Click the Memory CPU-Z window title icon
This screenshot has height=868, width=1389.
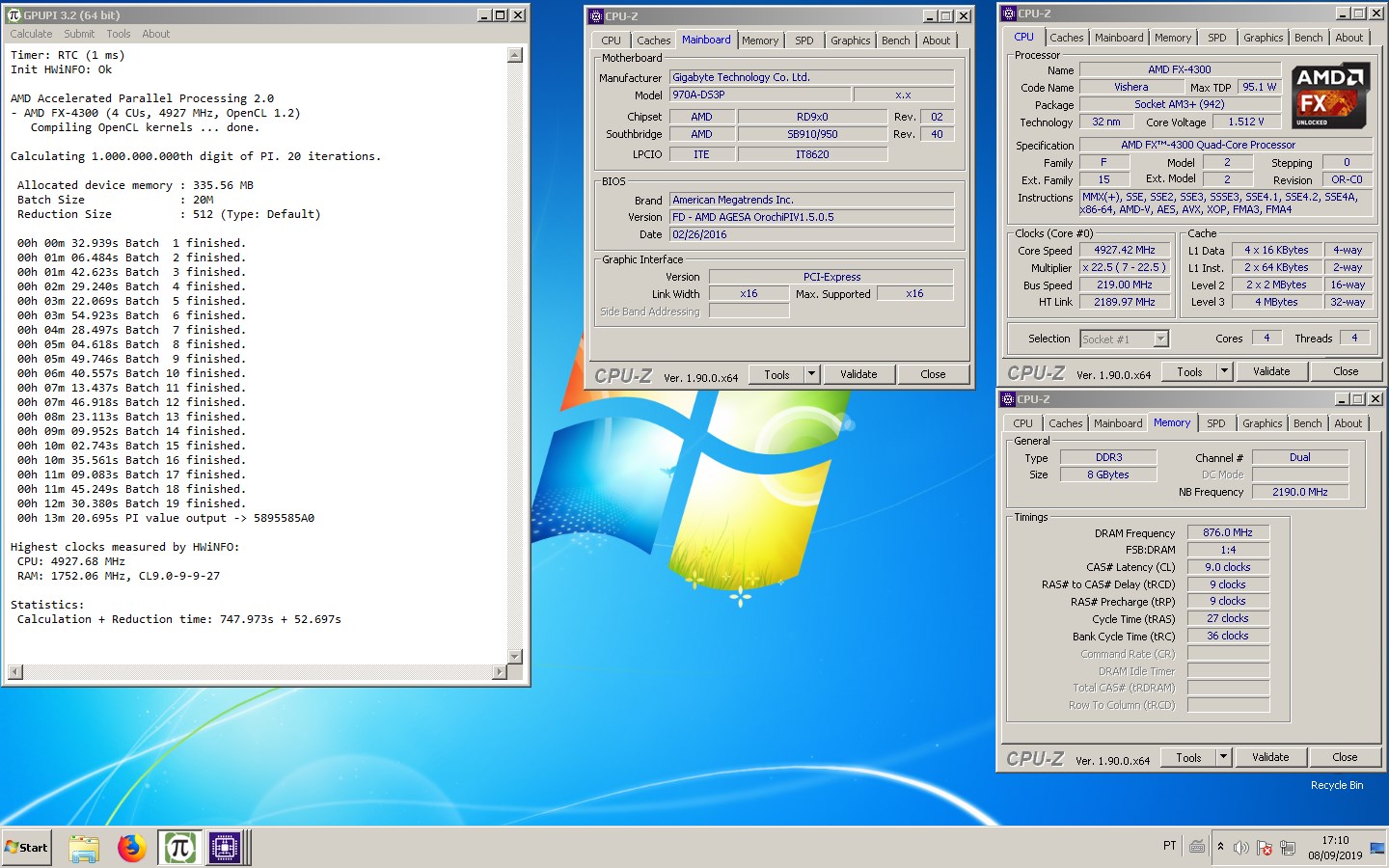click(1009, 398)
